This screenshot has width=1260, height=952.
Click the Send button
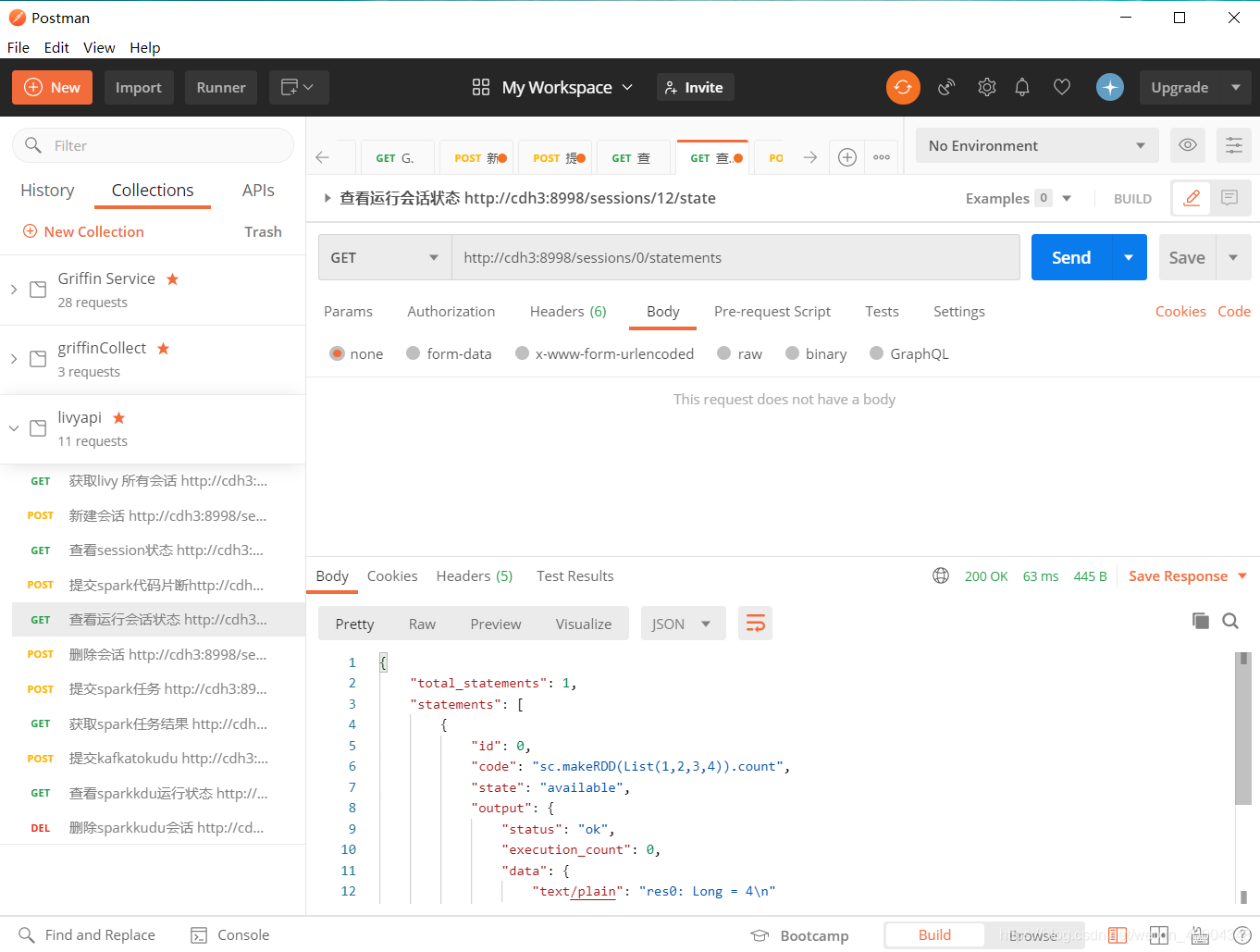coord(1070,257)
